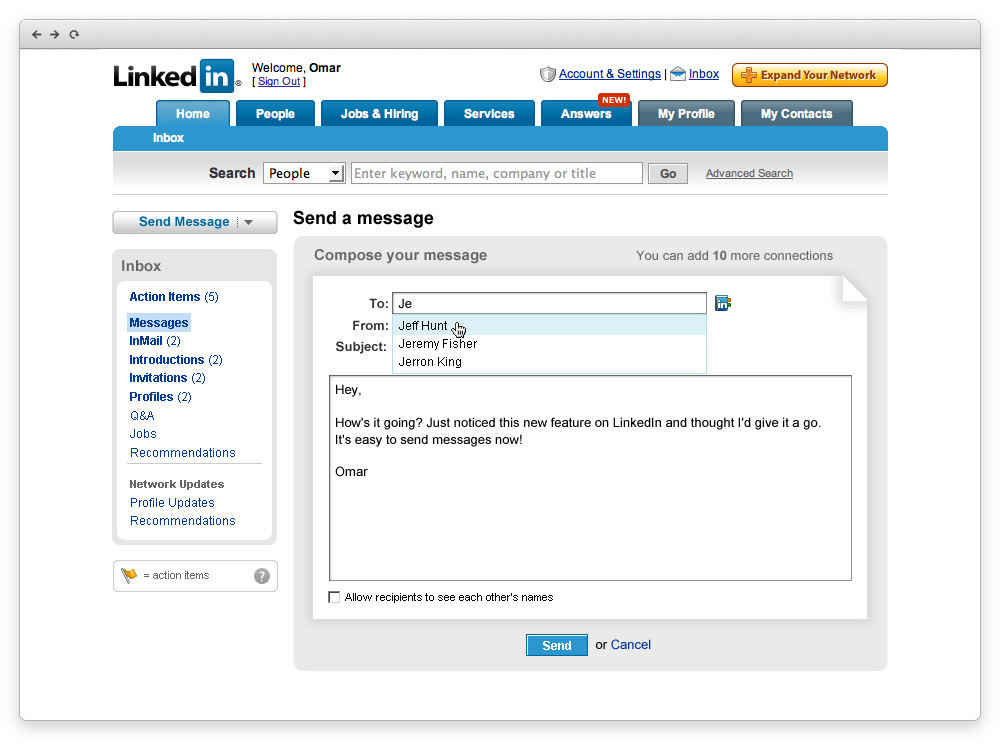This screenshot has height=747, width=1000.
Task: Focus the search keyword input field
Action: tap(497, 173)
